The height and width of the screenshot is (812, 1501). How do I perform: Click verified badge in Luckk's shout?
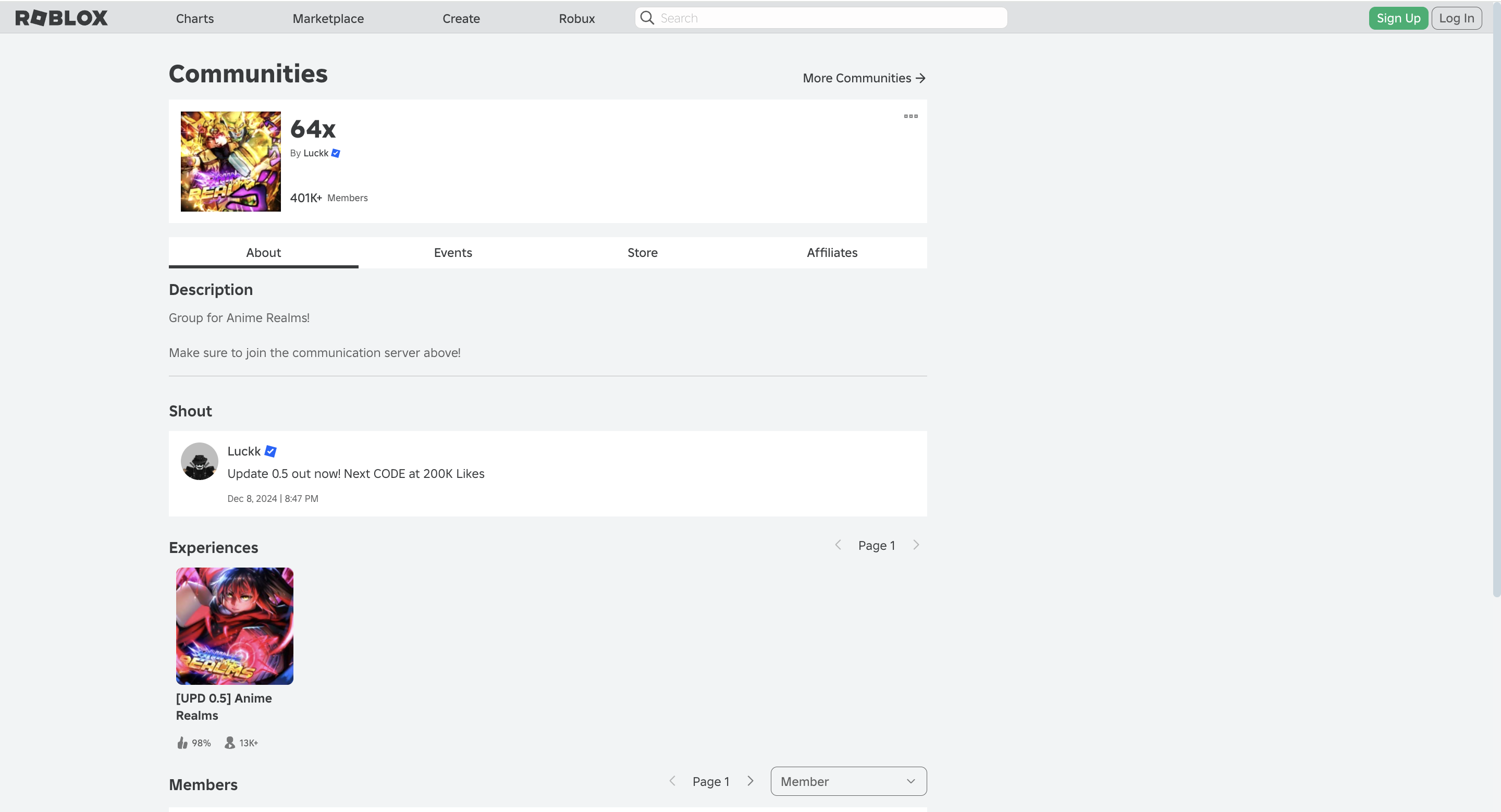pos(270,451)
